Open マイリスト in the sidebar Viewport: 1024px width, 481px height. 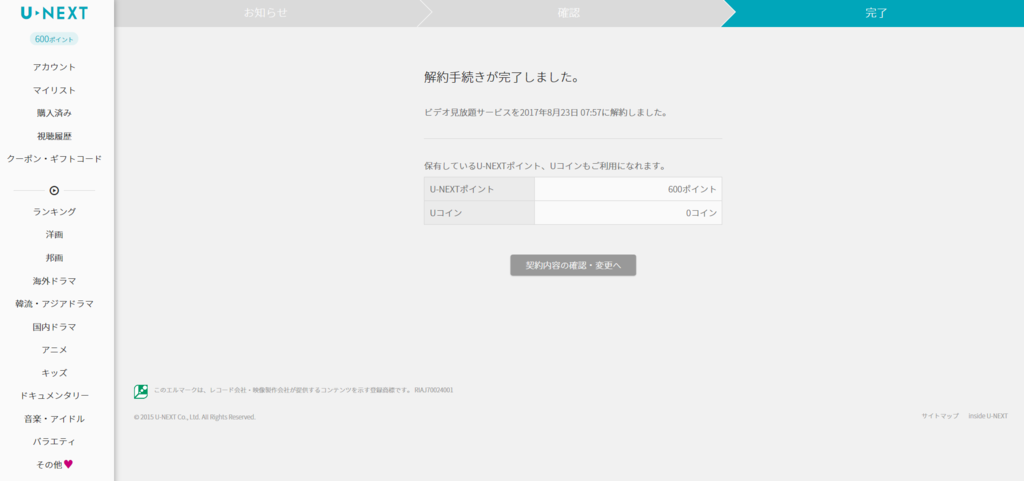coord(54,90)
